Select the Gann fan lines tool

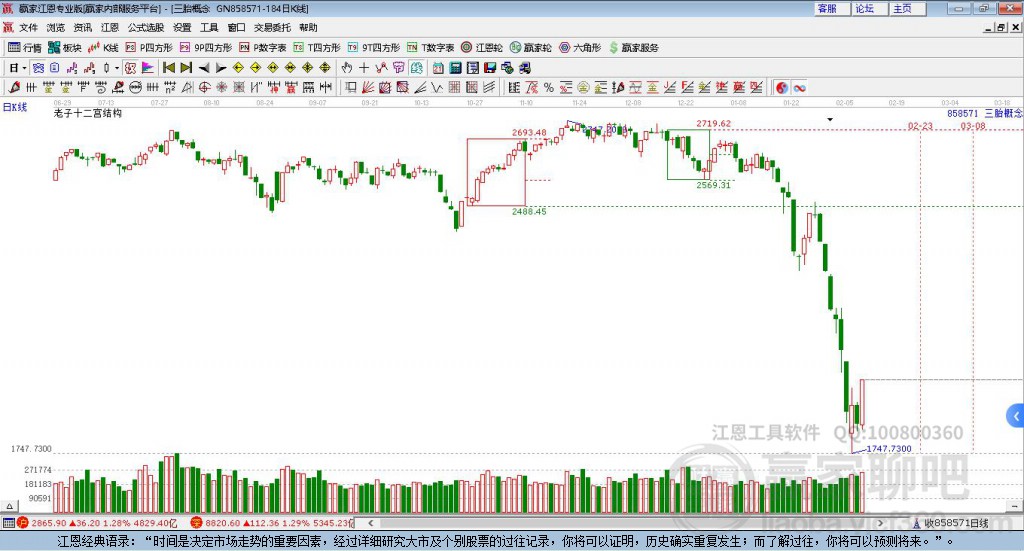point(368,87)
